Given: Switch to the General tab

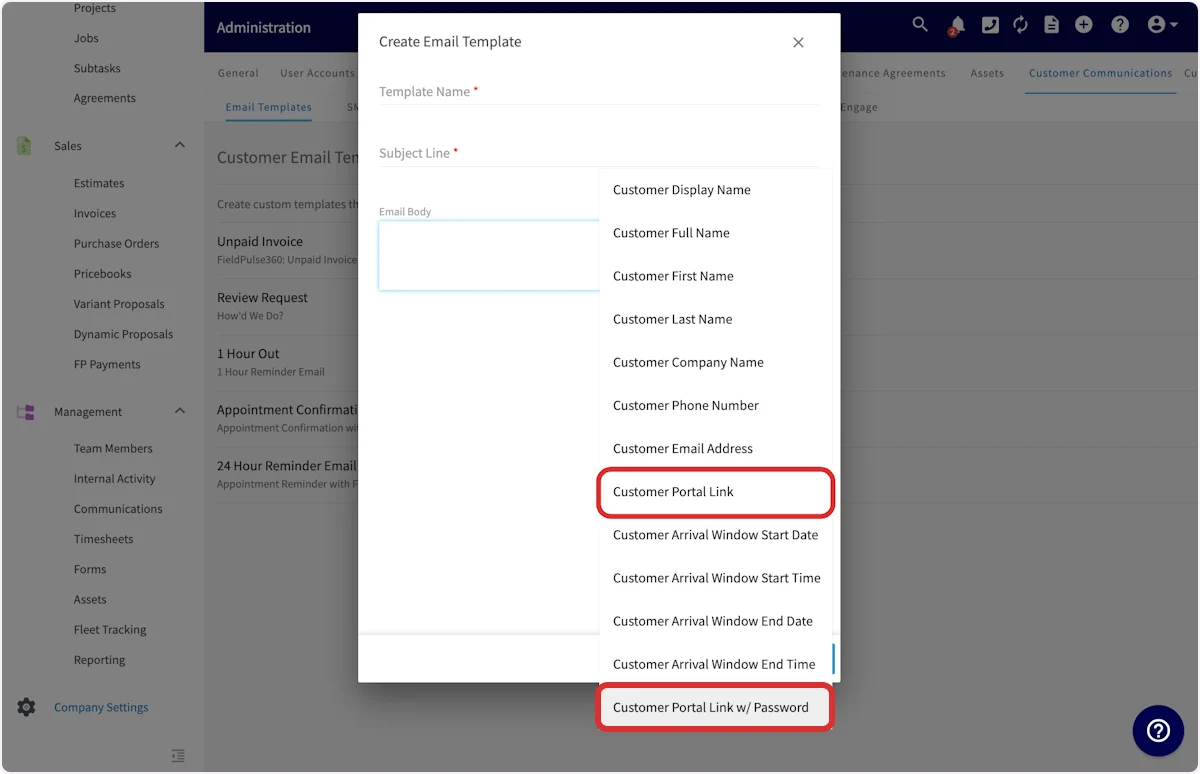Looking at the screenshot, I should click(238, 73).
